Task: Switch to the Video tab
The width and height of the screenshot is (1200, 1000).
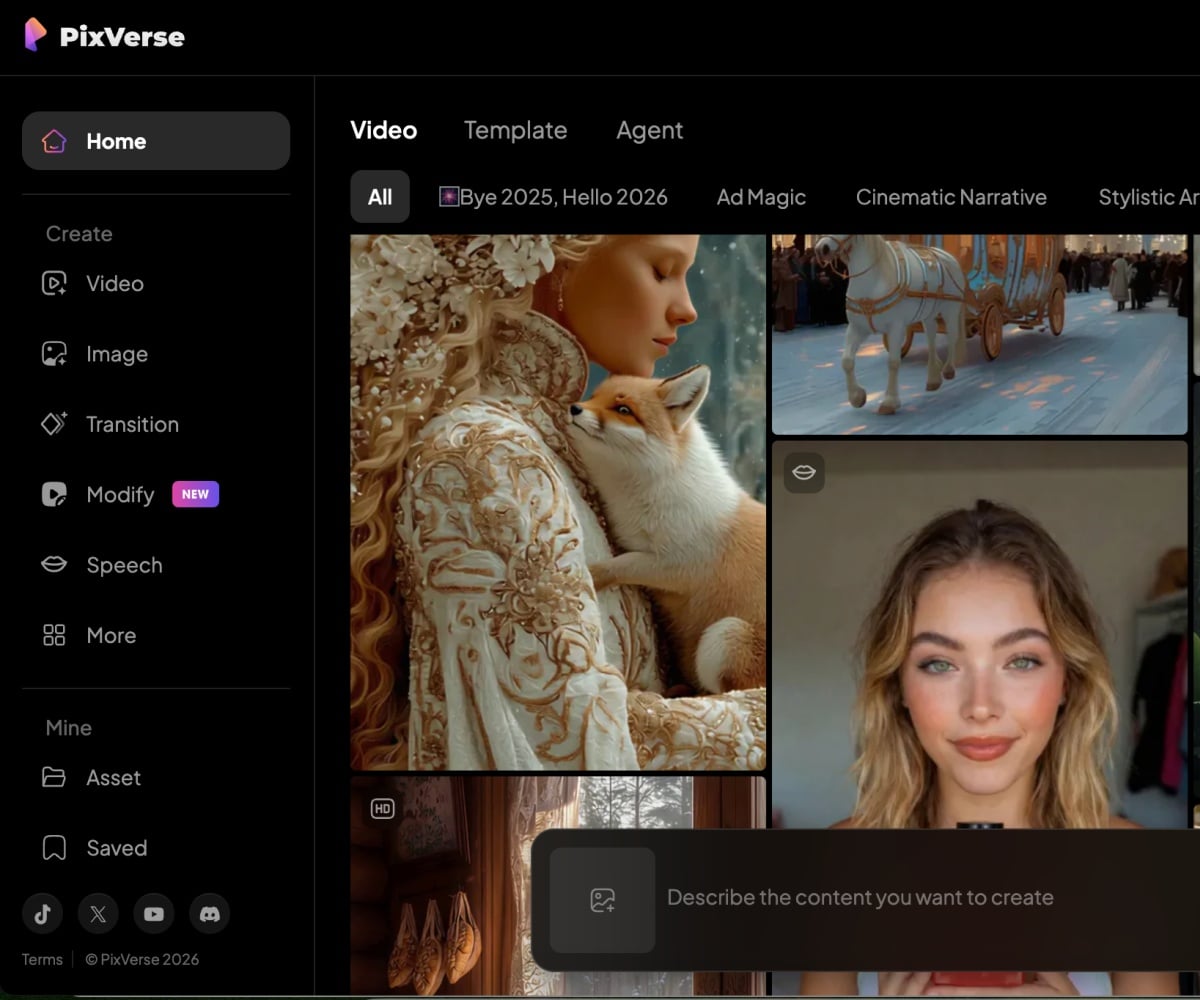Action: 384,130
